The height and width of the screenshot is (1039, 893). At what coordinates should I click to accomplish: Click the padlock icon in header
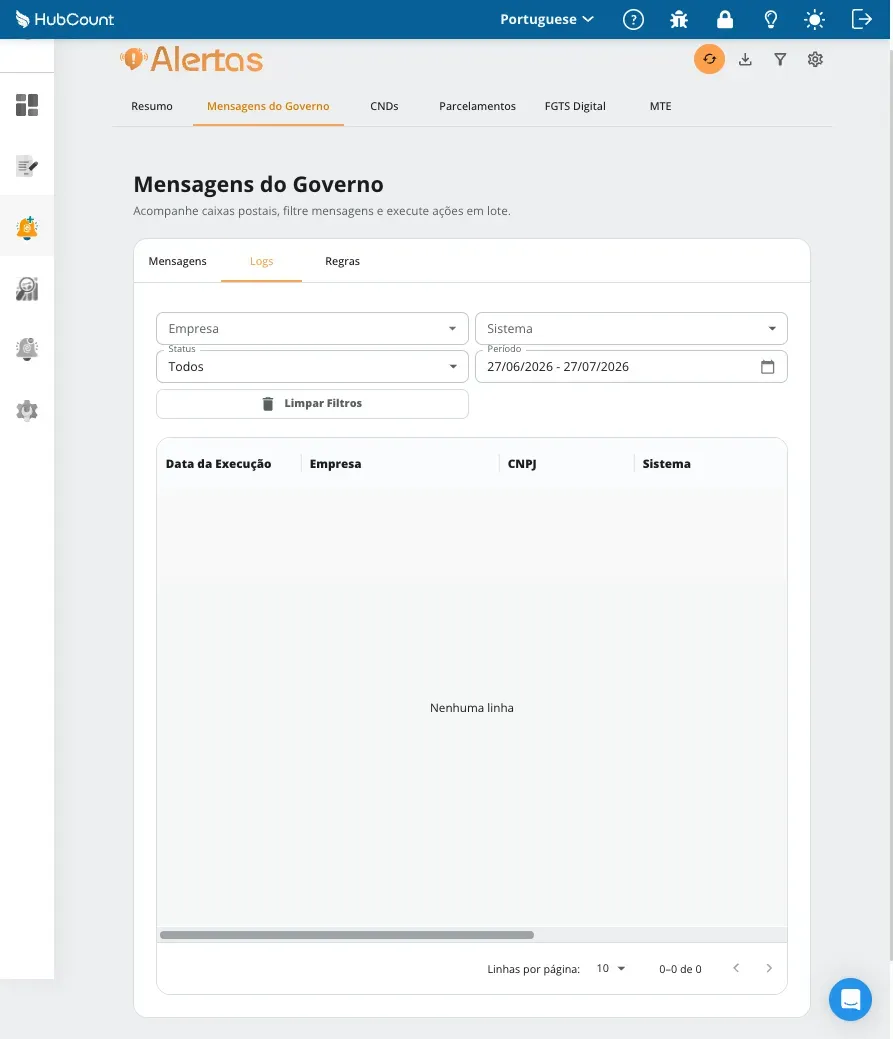[725, 19]
